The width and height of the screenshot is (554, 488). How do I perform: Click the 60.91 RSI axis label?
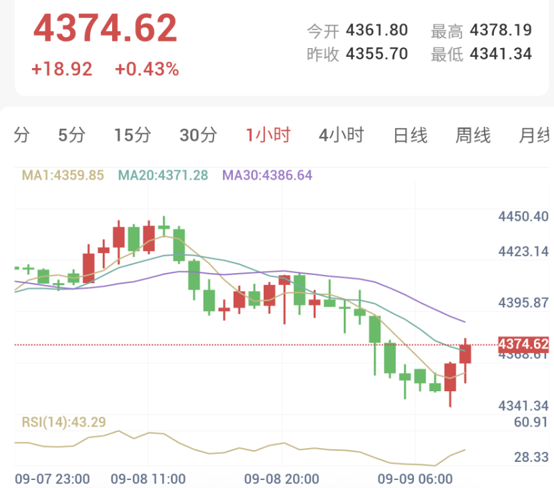point(531,422)
